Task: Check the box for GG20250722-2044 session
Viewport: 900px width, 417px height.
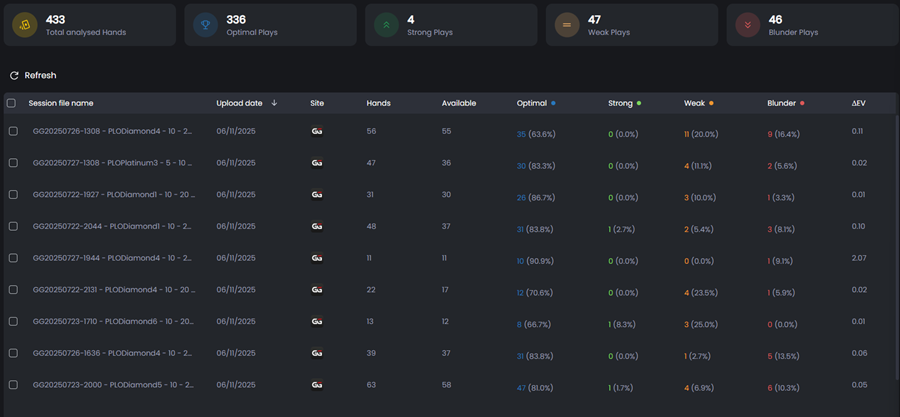Action: click(13, 227)
